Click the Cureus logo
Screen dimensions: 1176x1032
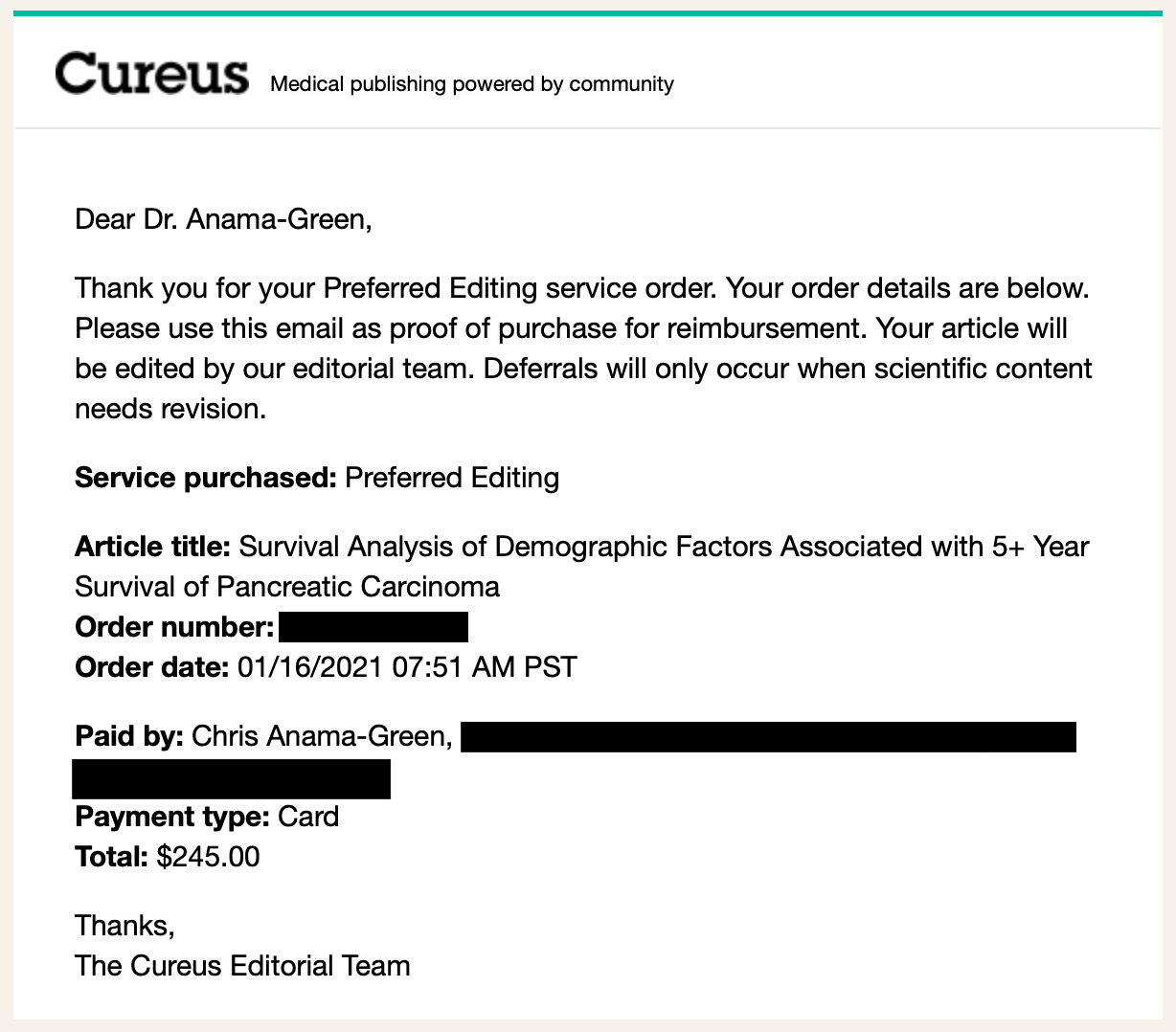152,74
